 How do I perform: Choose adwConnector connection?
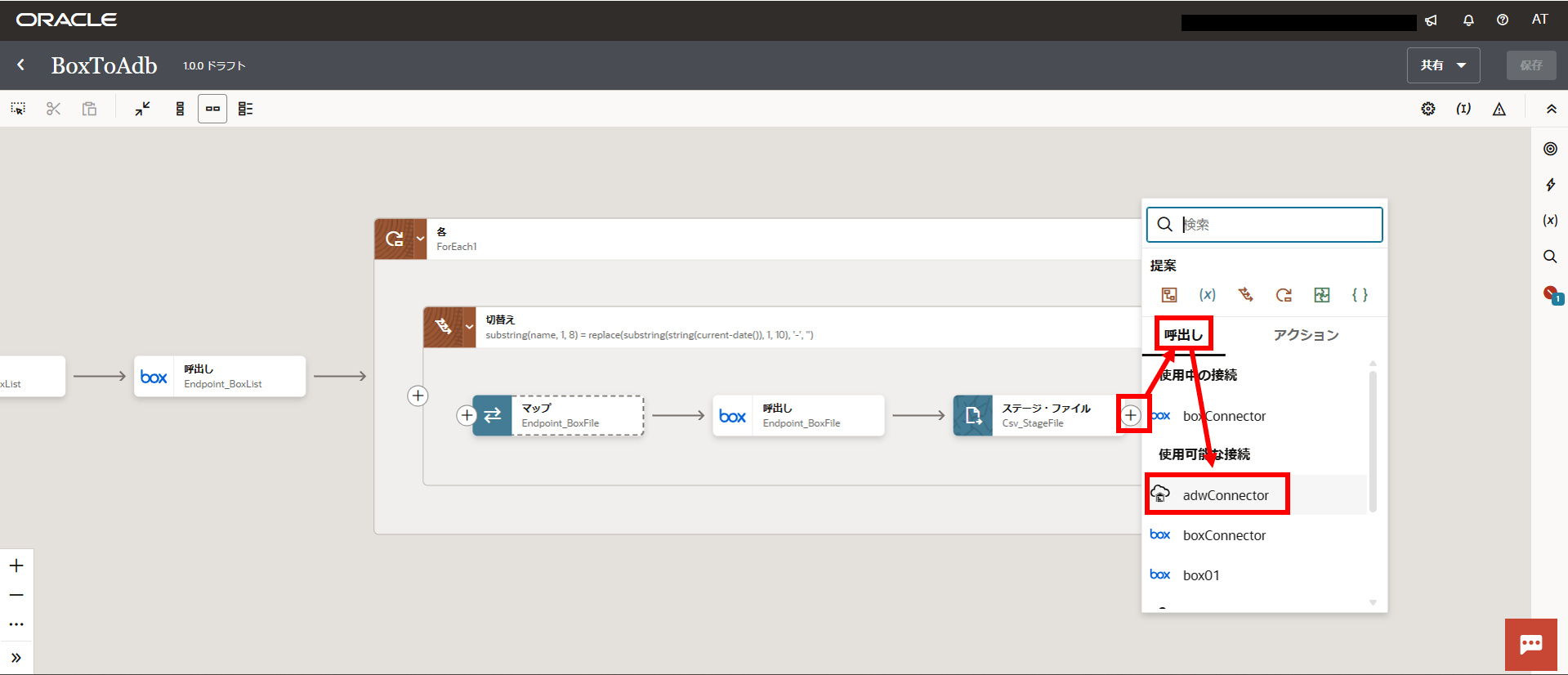(1255, 495)
